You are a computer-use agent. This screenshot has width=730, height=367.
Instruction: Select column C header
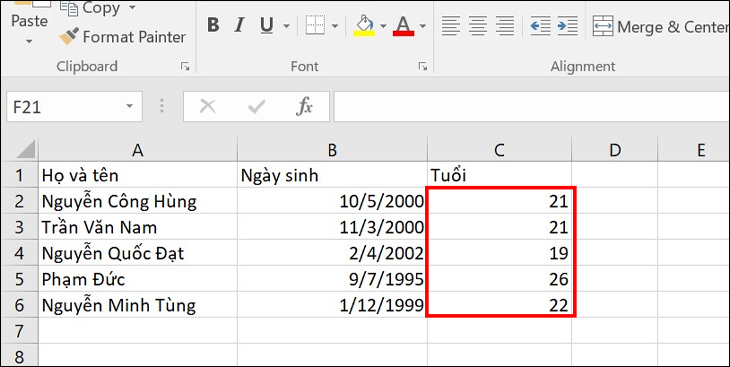pyautogui.click(x=500, y=150)
